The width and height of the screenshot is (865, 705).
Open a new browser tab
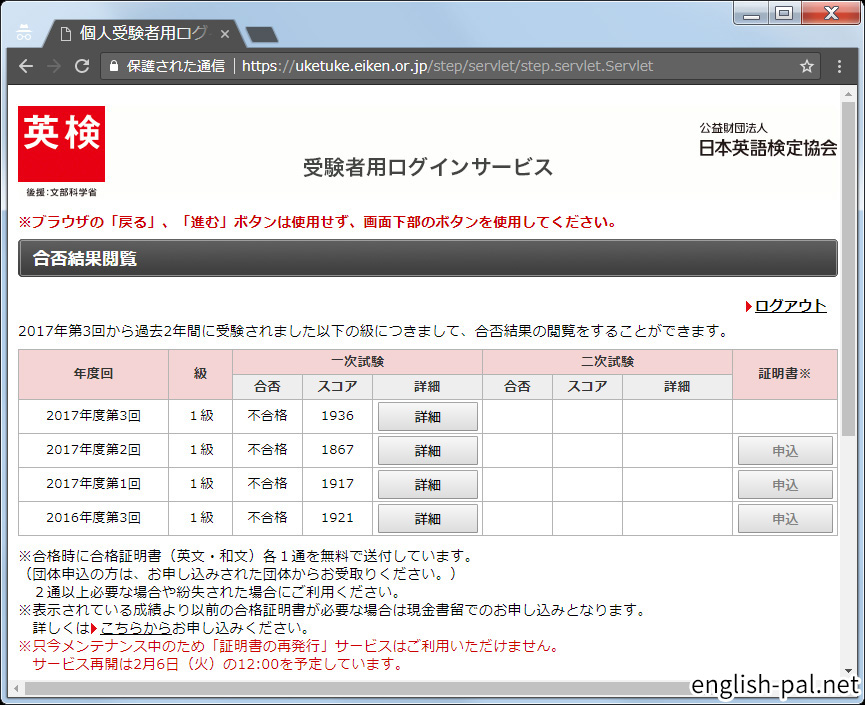(262, 35)
